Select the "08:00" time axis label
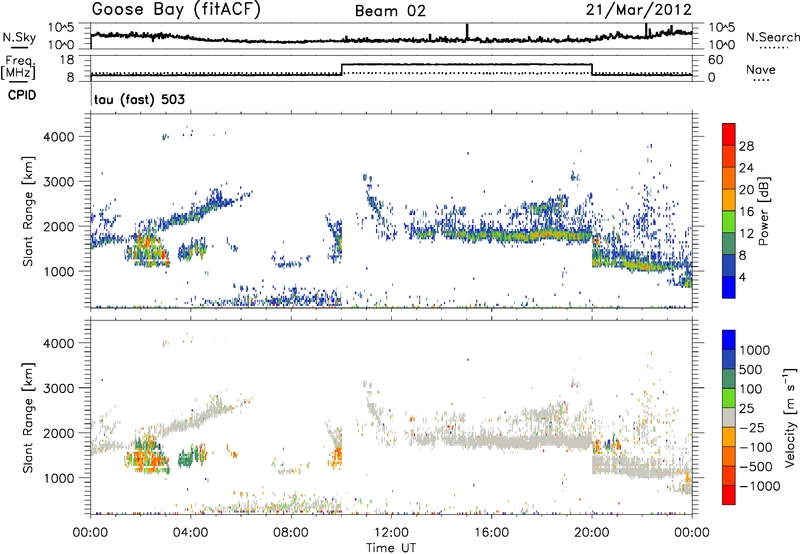Screen dimensions: 800x554 (290, 533)
